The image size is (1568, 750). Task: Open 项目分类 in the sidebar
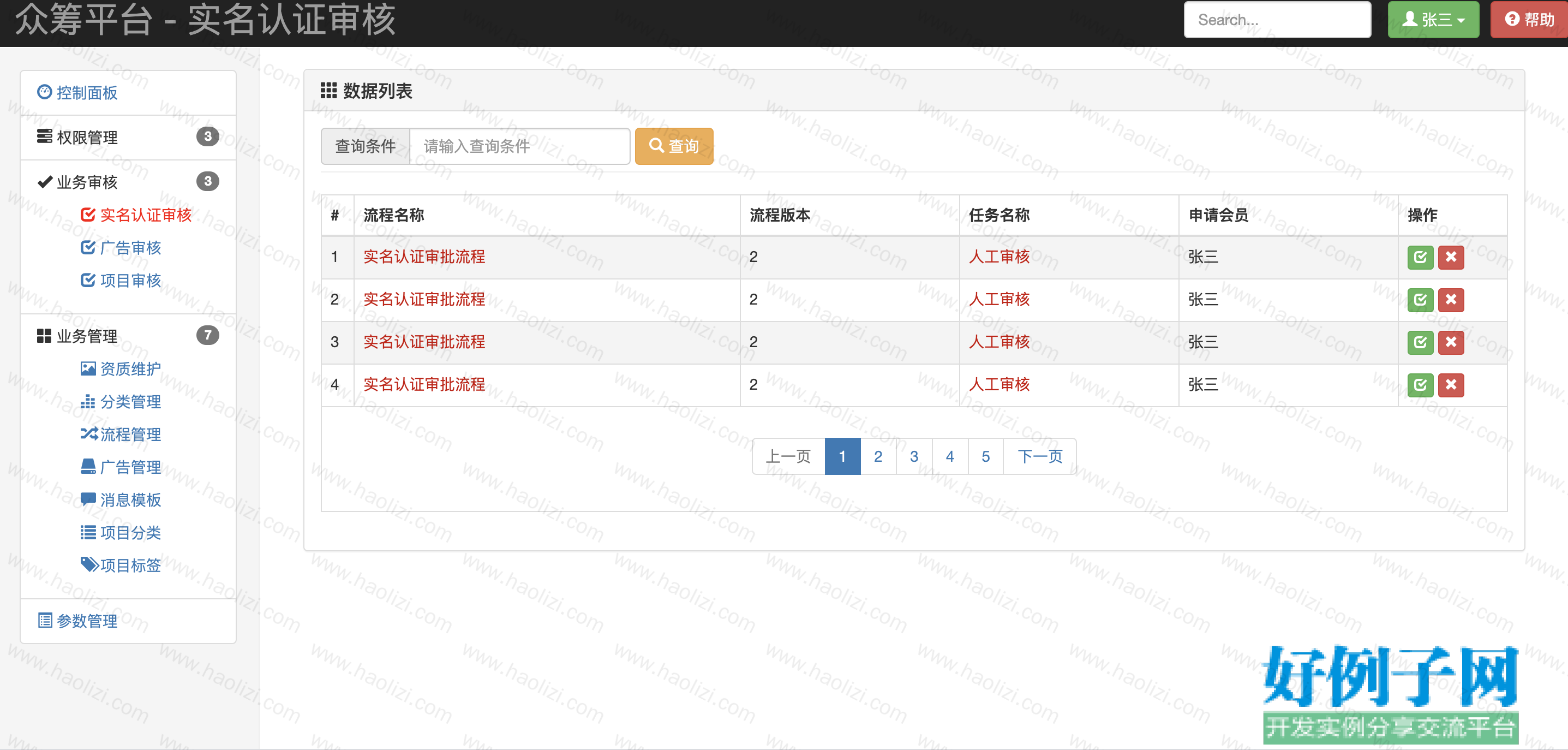[121, 533]
